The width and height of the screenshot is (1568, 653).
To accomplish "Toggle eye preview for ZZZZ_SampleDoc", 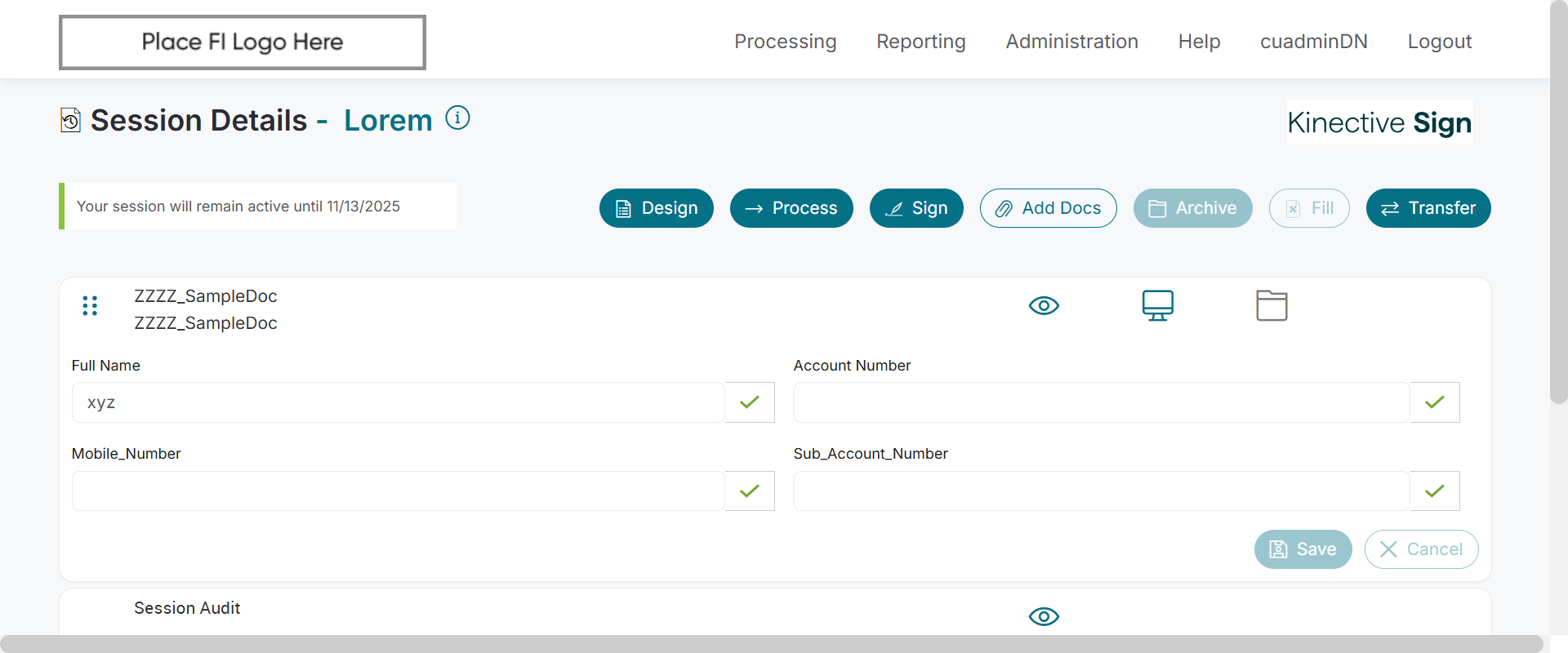I will pos(1044,305).
